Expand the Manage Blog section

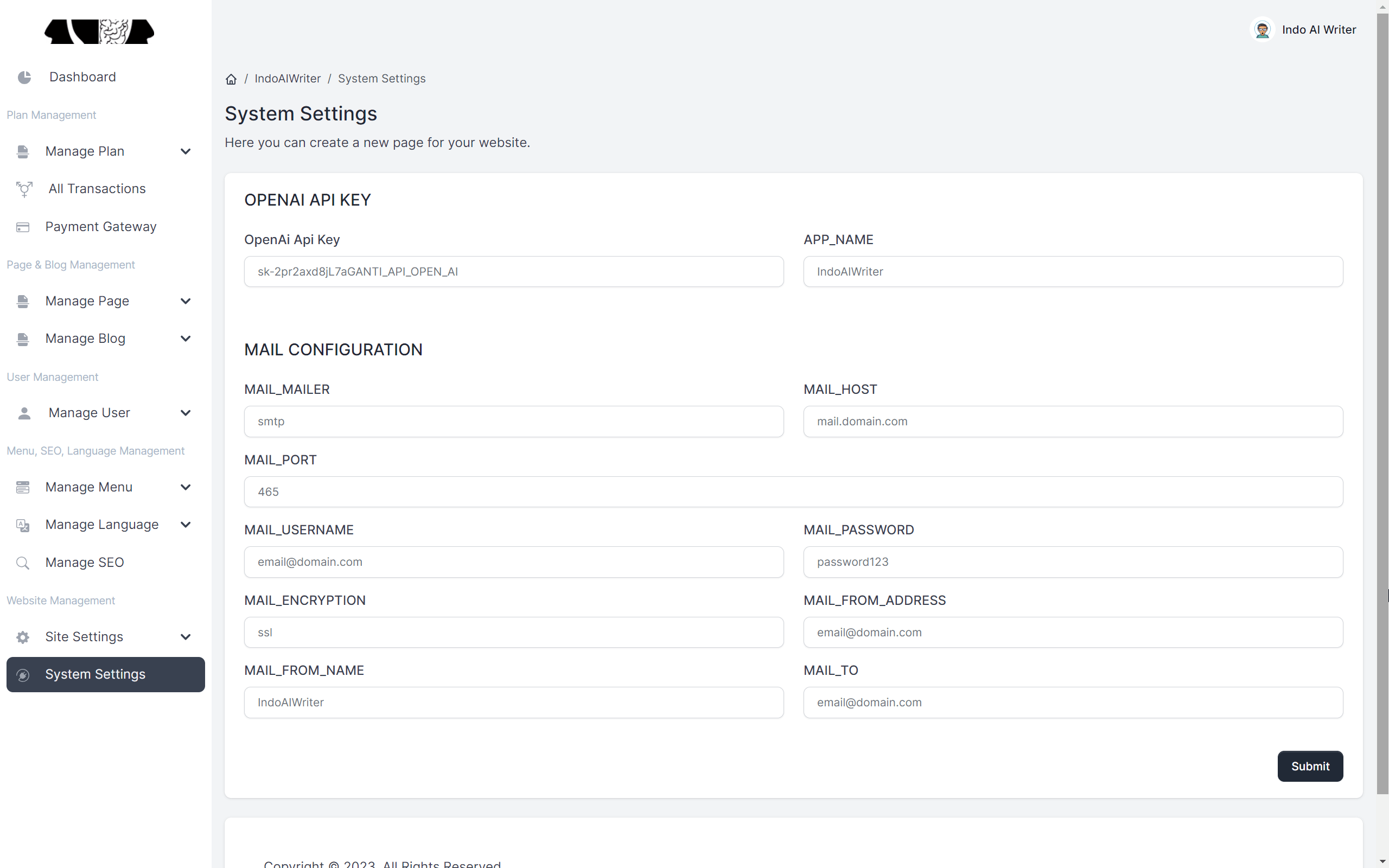[186, 339]
